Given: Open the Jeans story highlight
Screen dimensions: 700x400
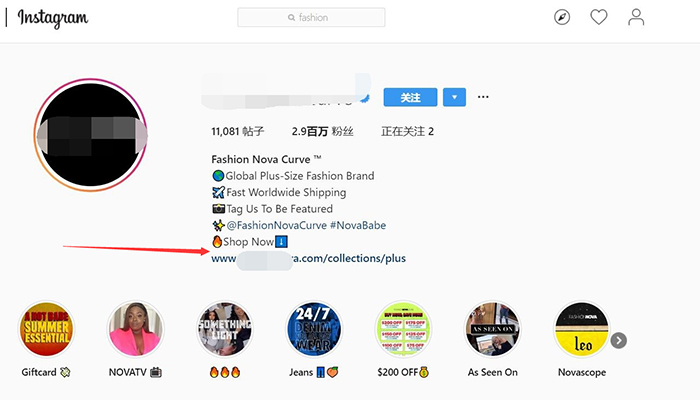Looking at the screenshot, I should (x=314, y=329).
